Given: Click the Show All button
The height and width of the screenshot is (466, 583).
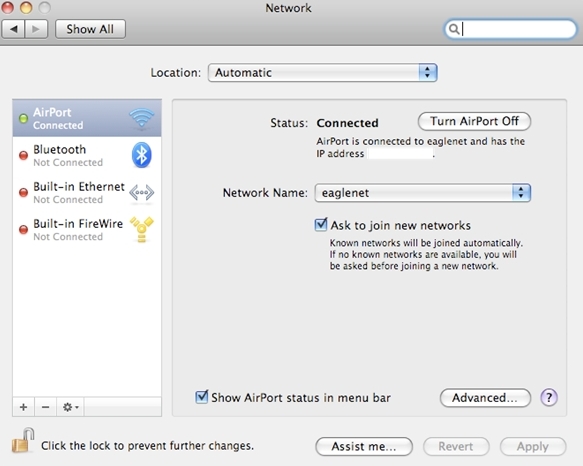Looking at the screenshot, I should coord(90,29).
